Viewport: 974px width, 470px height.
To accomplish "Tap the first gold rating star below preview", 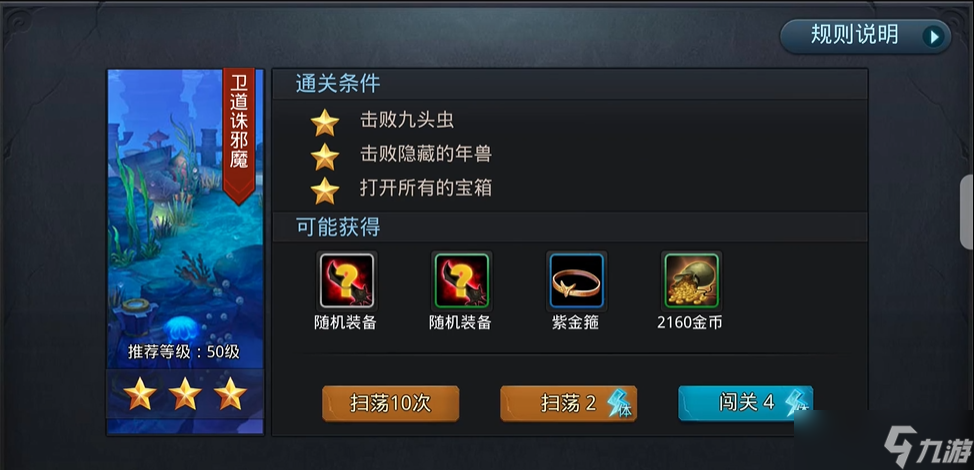I will tap(140, 394).
